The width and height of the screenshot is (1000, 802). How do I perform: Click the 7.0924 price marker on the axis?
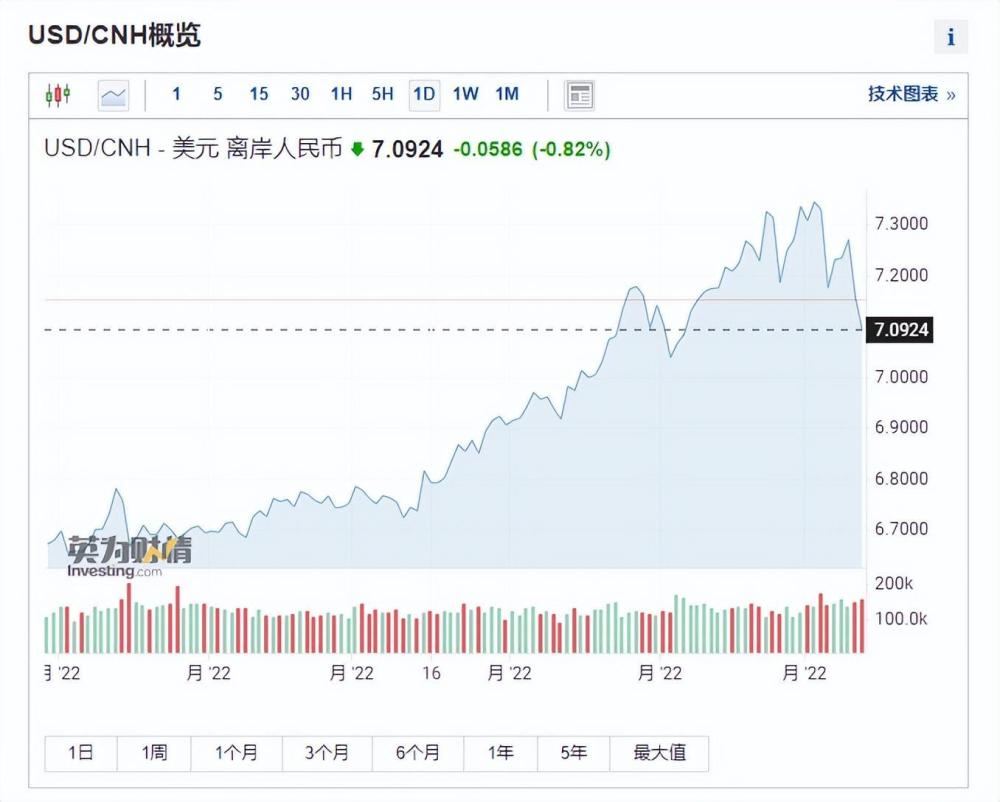(901, 328)
